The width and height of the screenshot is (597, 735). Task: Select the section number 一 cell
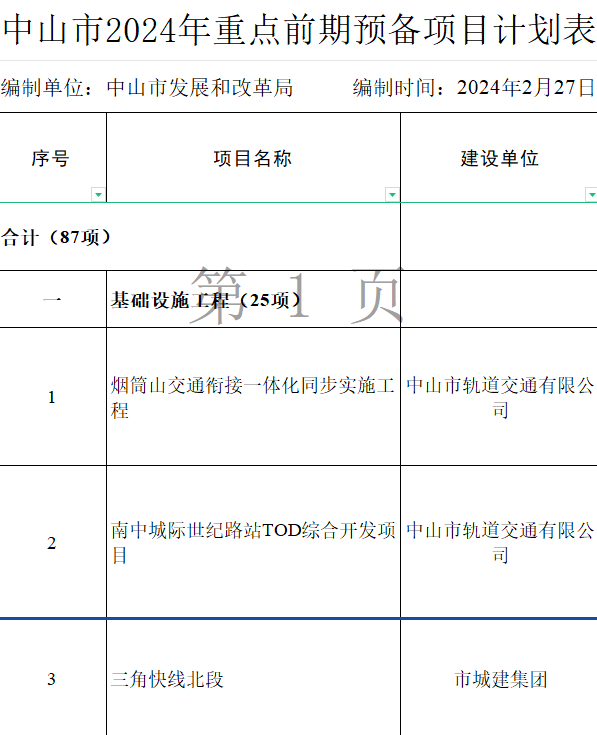pyautogui.click(x=53, y=300)
